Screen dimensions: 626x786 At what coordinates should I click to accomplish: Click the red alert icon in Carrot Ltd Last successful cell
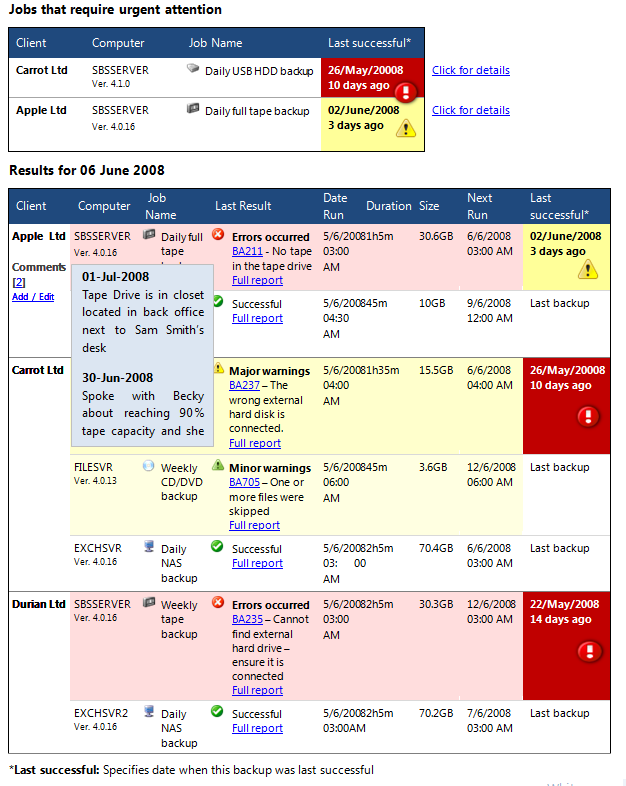click(588, 417)
